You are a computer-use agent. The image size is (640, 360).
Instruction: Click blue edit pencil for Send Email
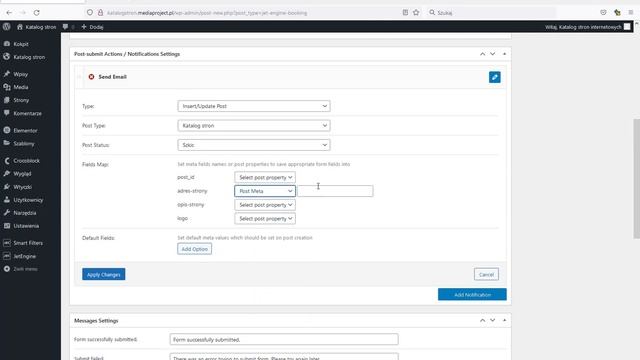[x=495, y=77]
